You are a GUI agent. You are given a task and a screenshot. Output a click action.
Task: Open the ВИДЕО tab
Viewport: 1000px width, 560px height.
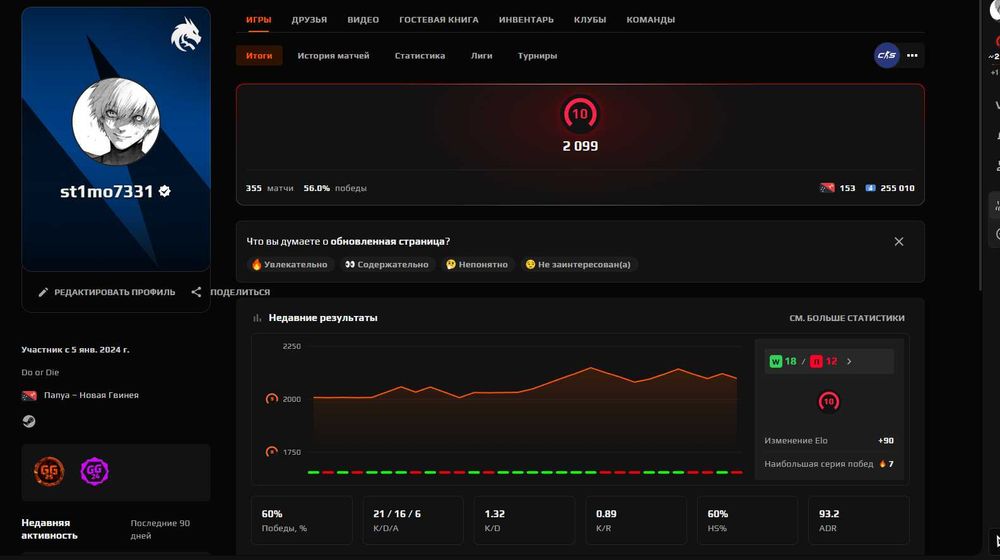[363, 20]
